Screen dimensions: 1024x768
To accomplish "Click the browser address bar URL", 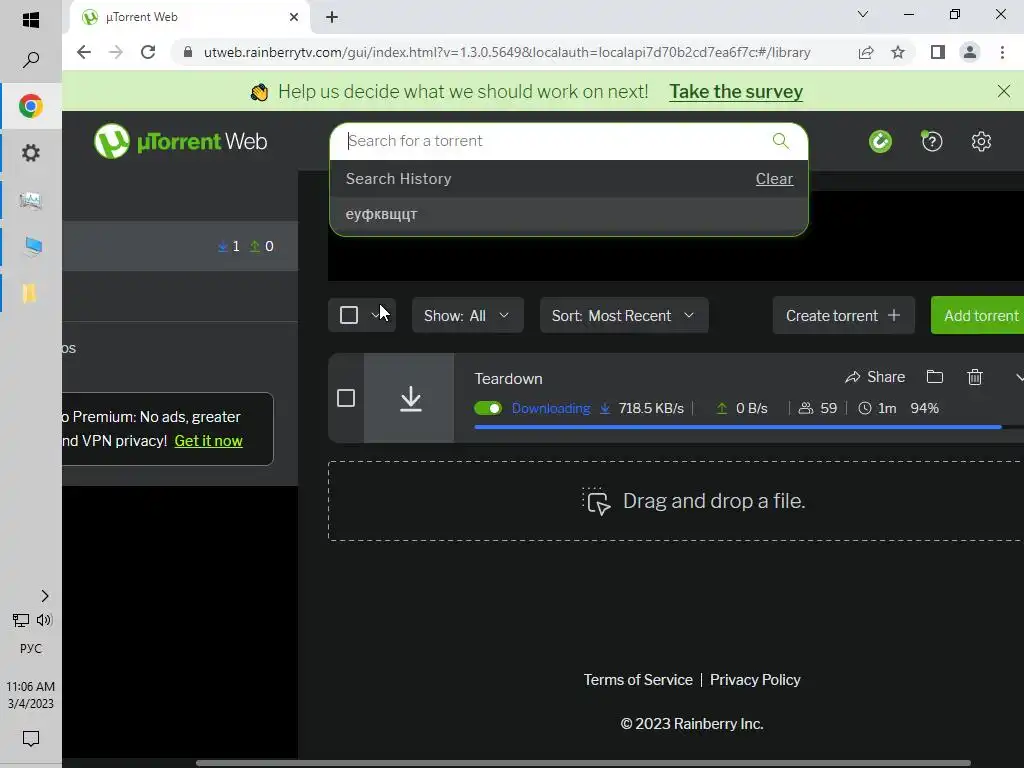I will tap(507, 52).
